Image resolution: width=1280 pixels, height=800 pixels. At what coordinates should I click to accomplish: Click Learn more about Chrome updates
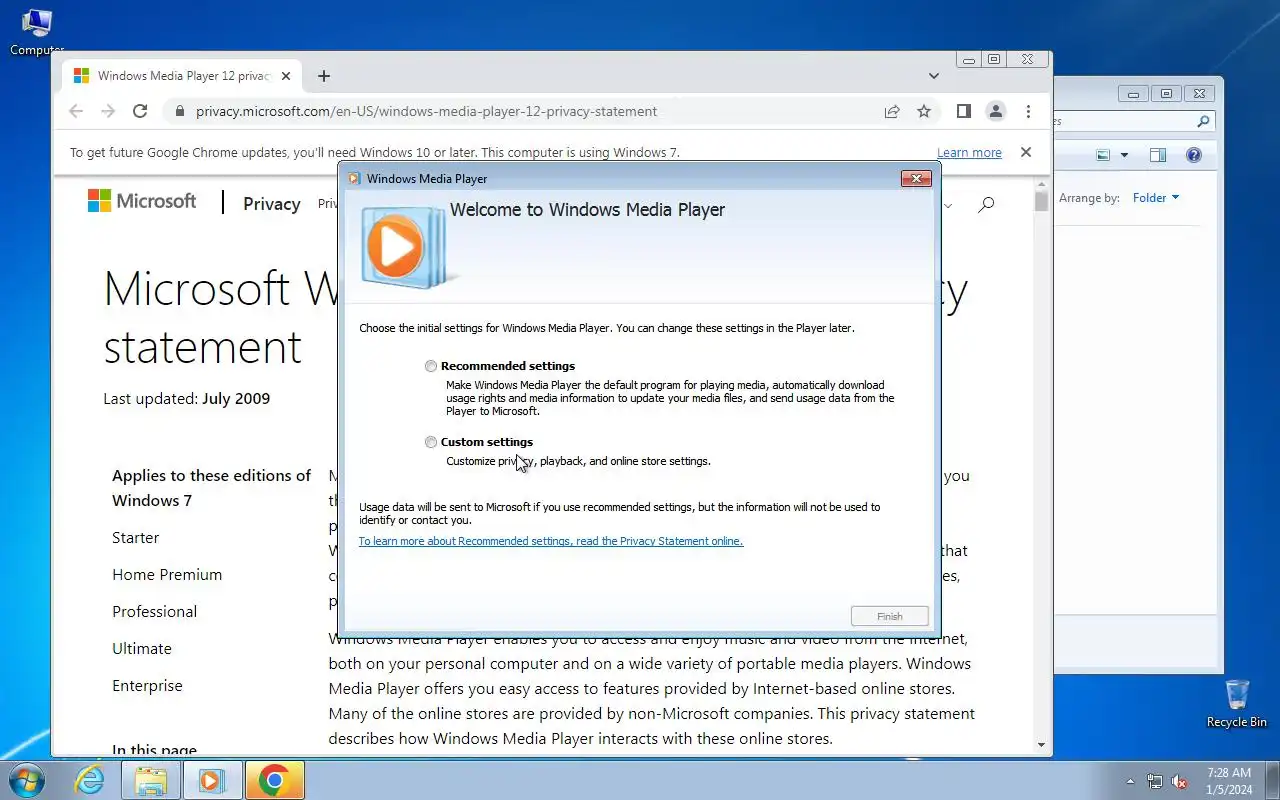969,153
